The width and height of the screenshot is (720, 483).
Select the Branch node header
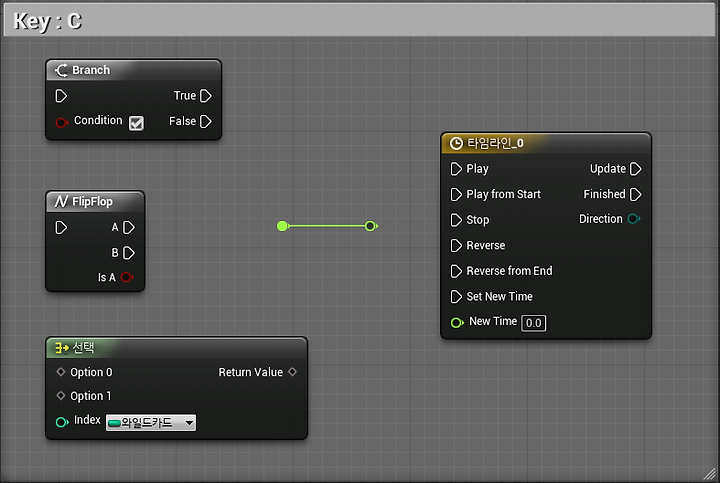134,70
